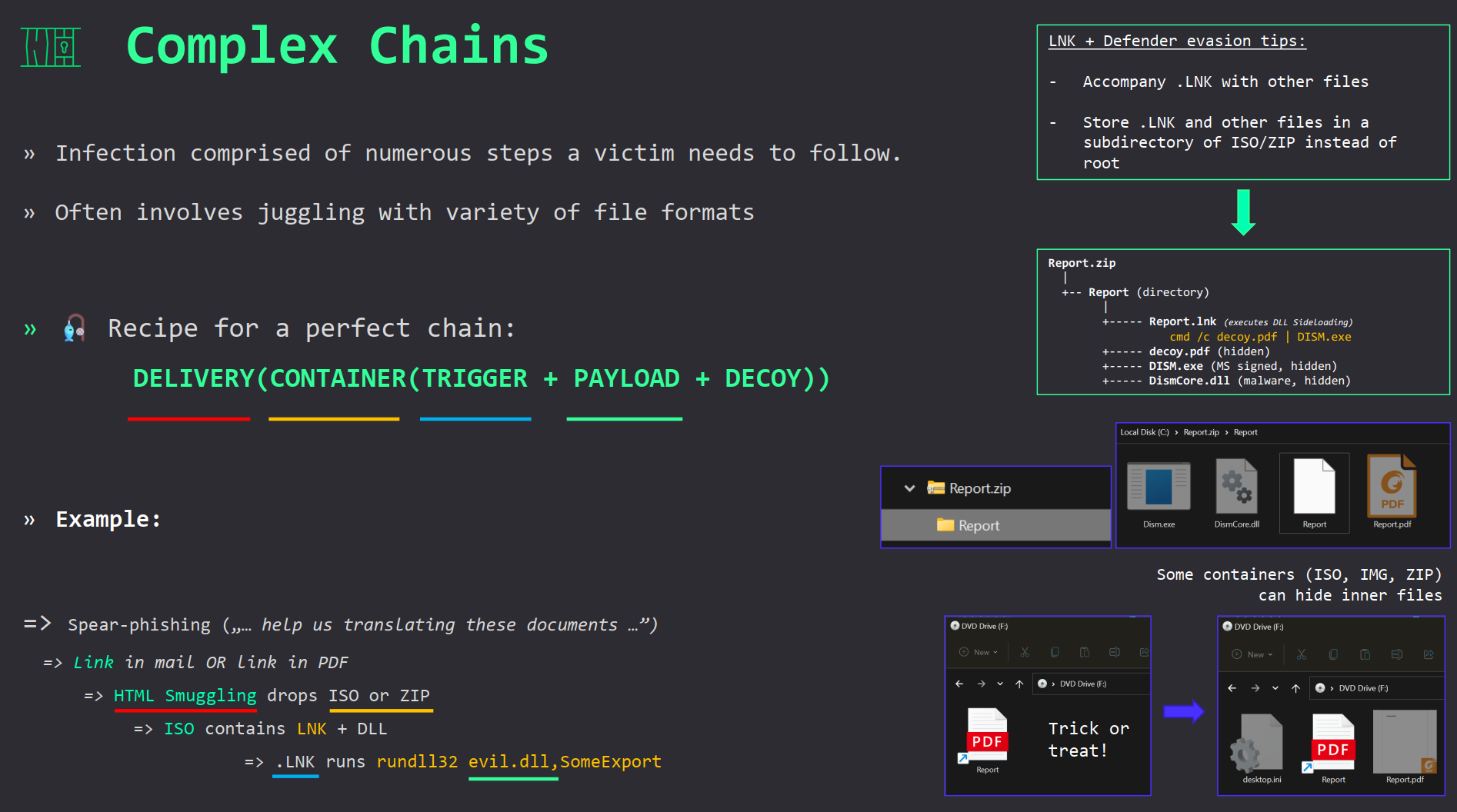
Task: Expand recent locations chevron in the desktop.ini window
Action: [1275, 688]
